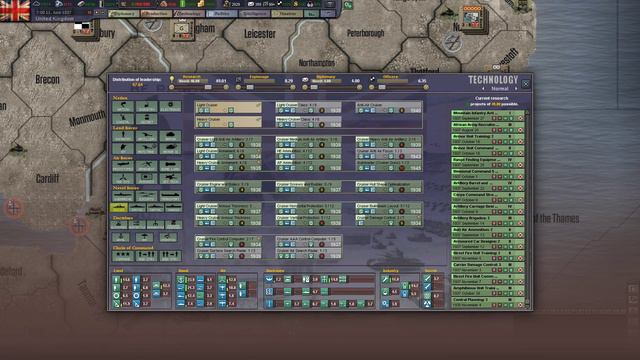Screen dimensions: 640x360
Task: Decrease the Officers leadership allocation
Action: click(371, 87)
